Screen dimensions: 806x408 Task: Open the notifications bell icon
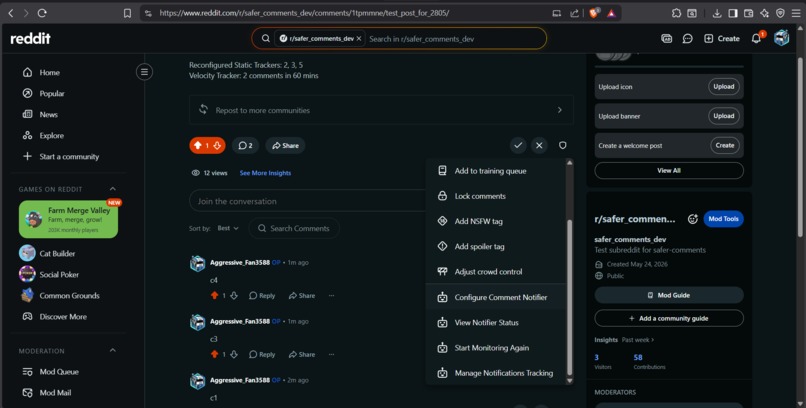coord(756,39)
